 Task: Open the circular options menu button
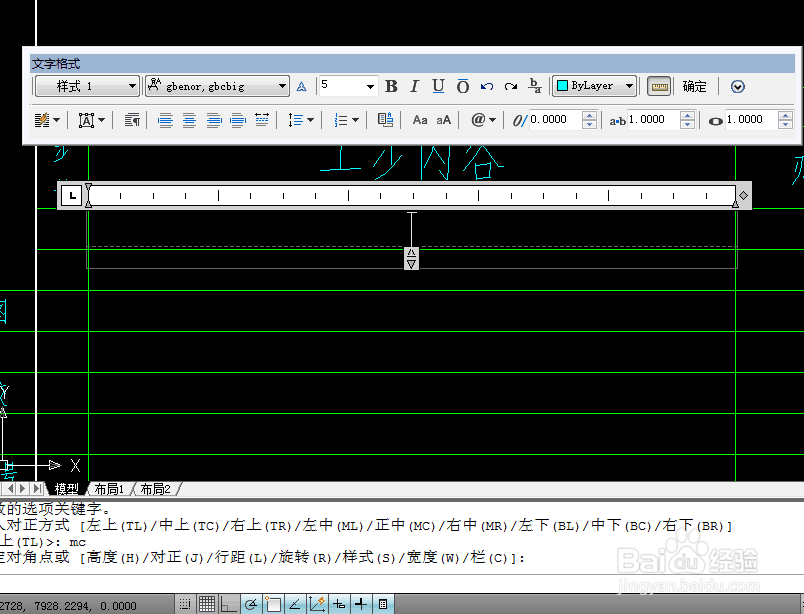(737, 86)
